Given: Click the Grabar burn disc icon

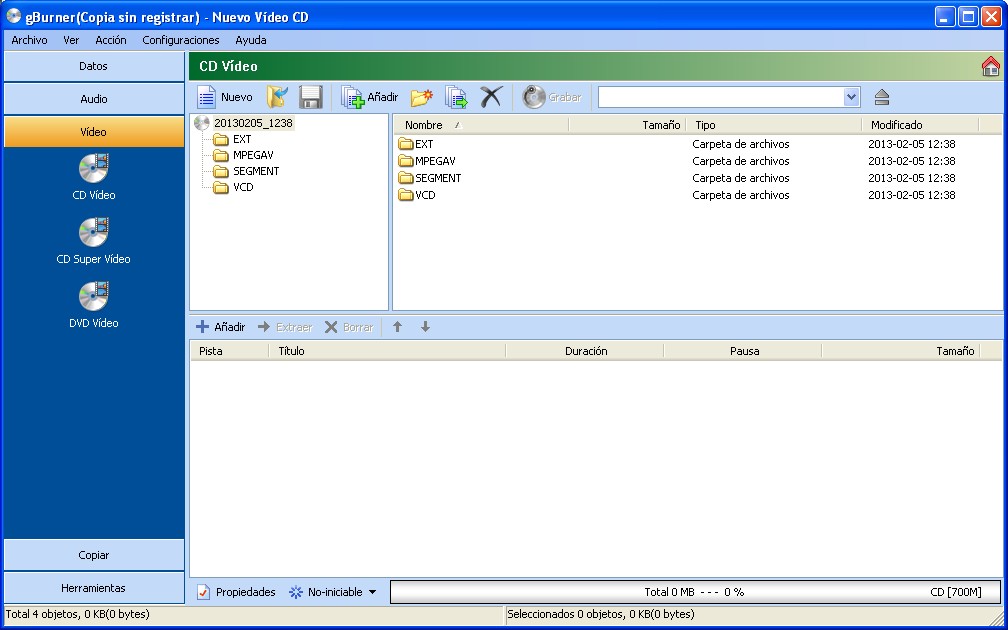Looking at the screenshot, I should [534, 97].
